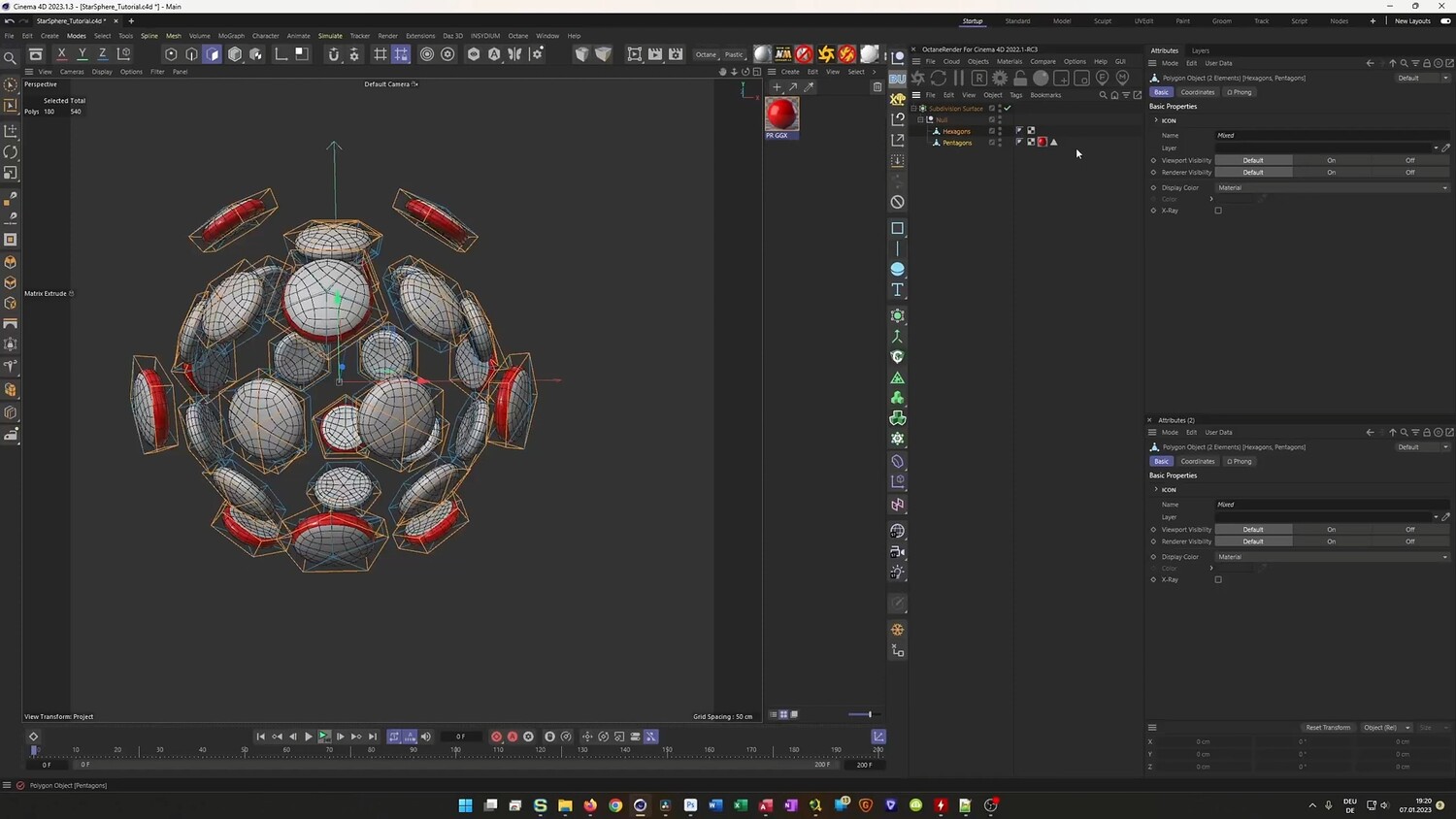Expand ICON section in upper Attributes
Image resolution: width=1456 pixels, height=819 pixels.
click(1155, 120)
